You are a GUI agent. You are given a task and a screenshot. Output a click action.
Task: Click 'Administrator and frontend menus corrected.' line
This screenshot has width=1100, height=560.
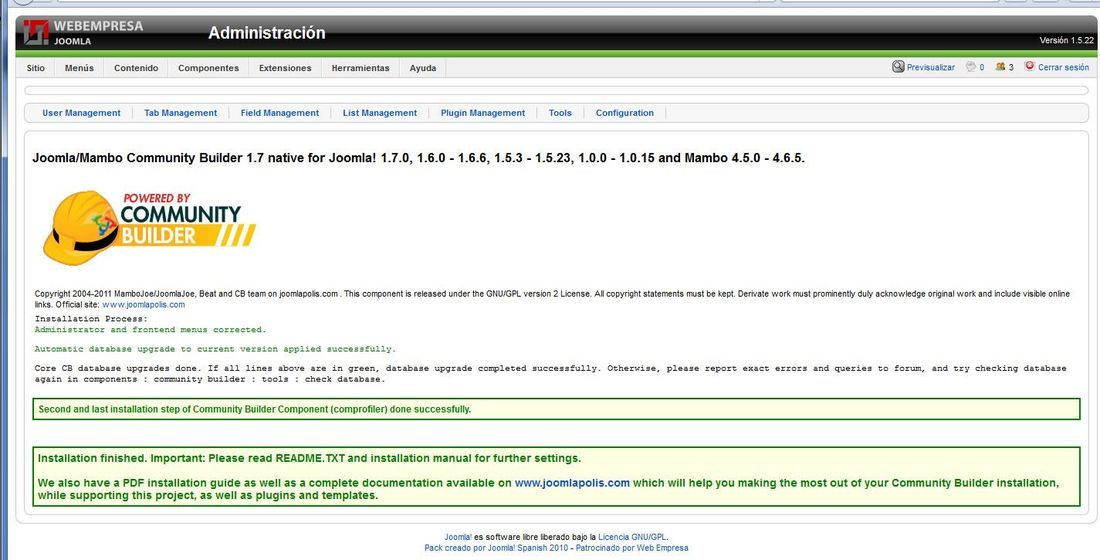[x=150, y=329]
